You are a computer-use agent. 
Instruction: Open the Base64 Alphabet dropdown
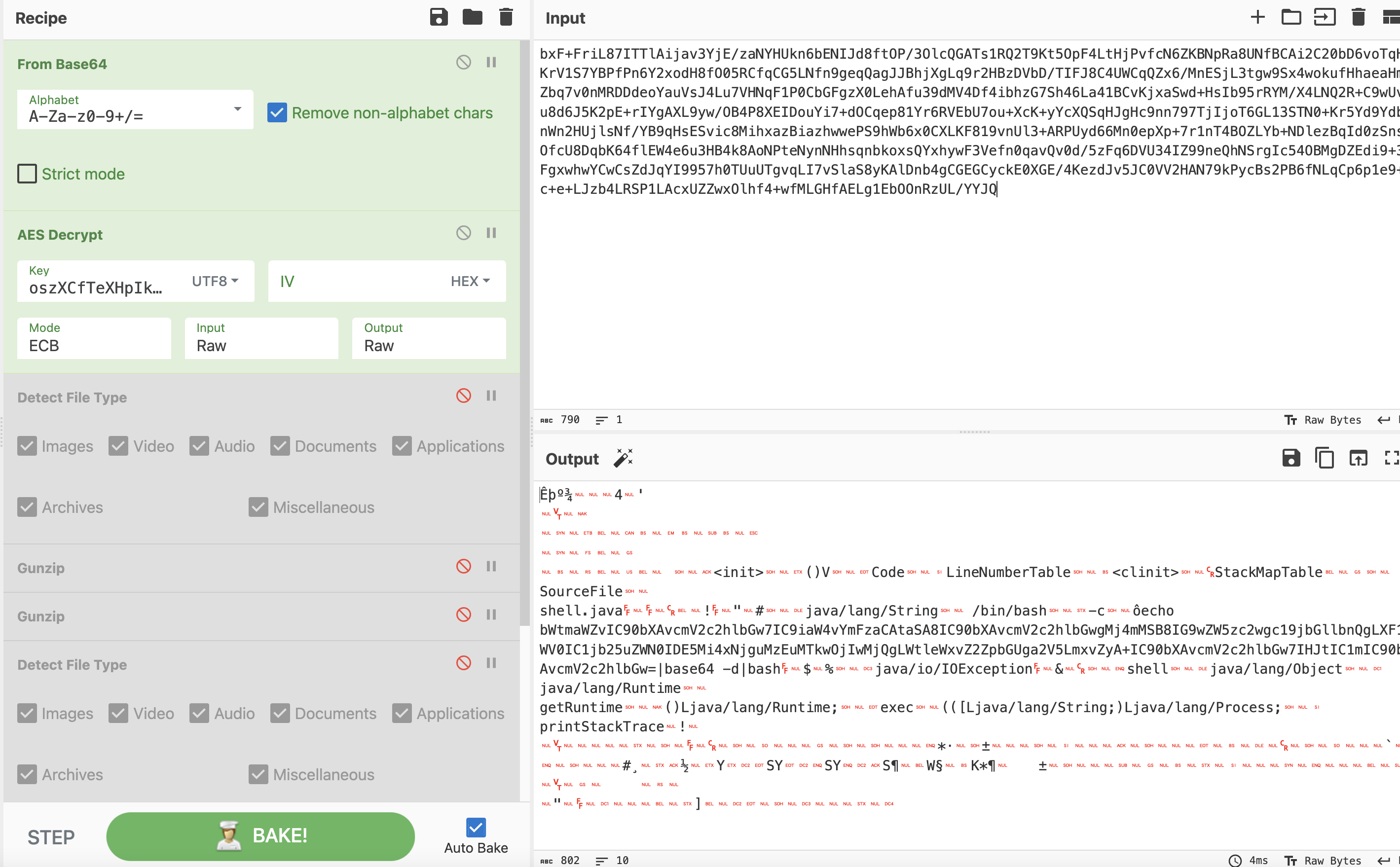point(237,109)
